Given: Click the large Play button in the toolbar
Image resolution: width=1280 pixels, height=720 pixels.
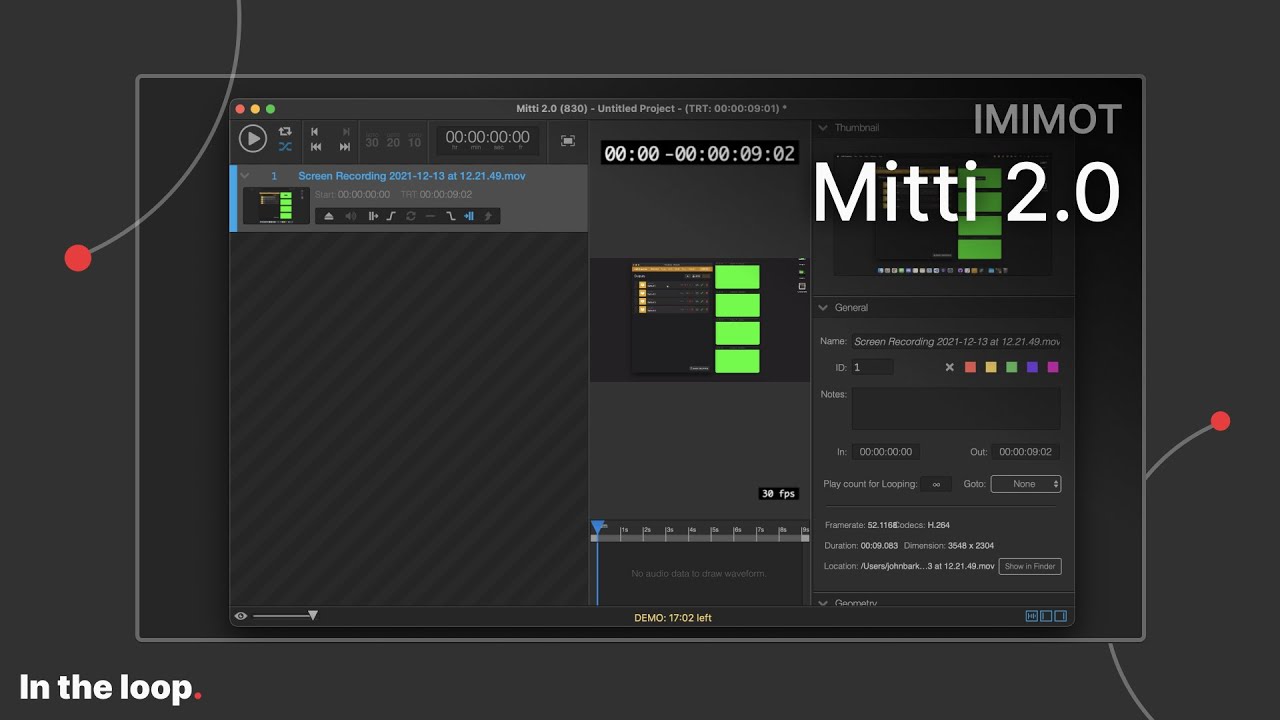Looking at the screenshot, I should coord(253,139).
